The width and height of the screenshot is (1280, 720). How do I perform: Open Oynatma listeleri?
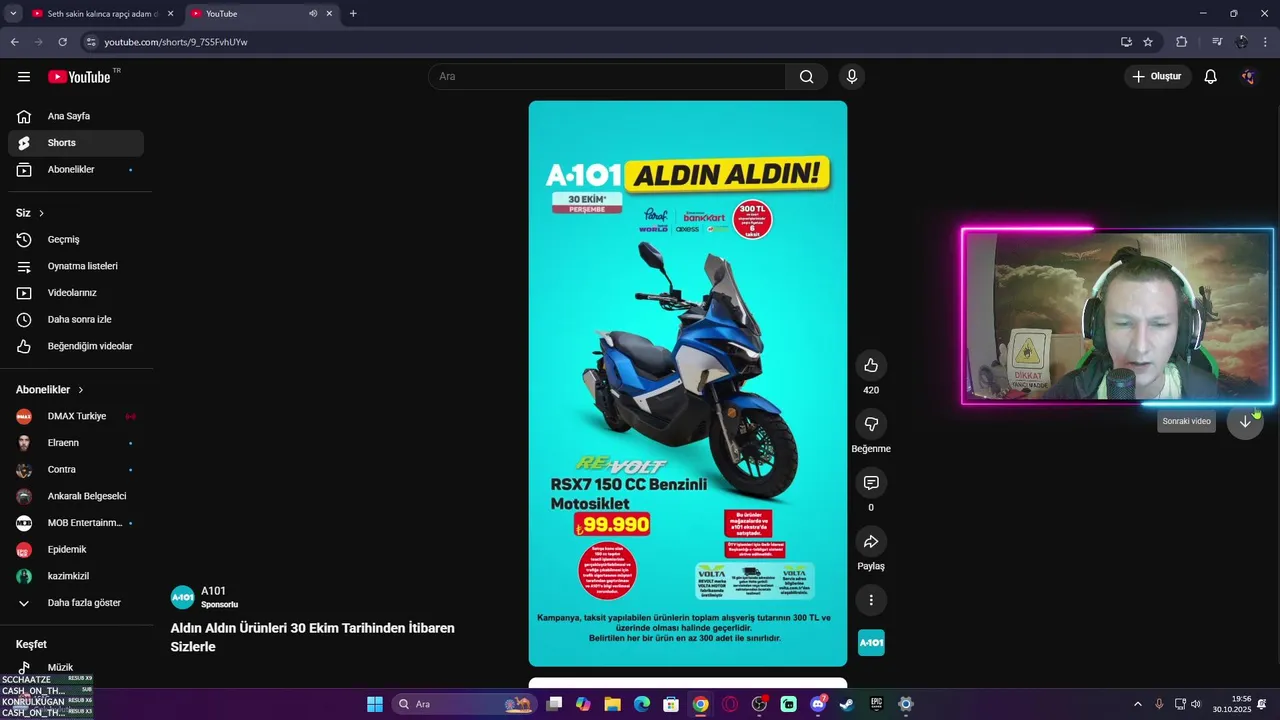point(76,266)
